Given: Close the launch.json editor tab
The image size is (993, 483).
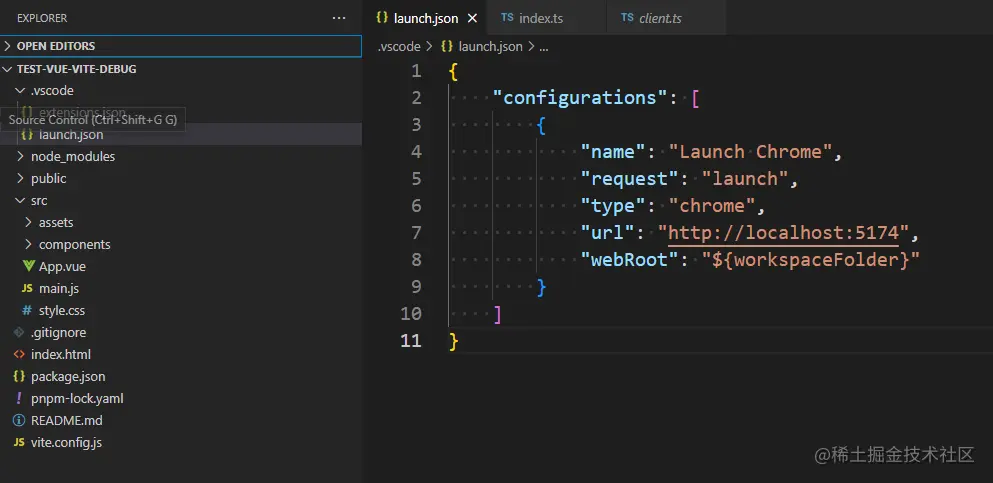Looking at the screenshot, I should coord(472,18).
